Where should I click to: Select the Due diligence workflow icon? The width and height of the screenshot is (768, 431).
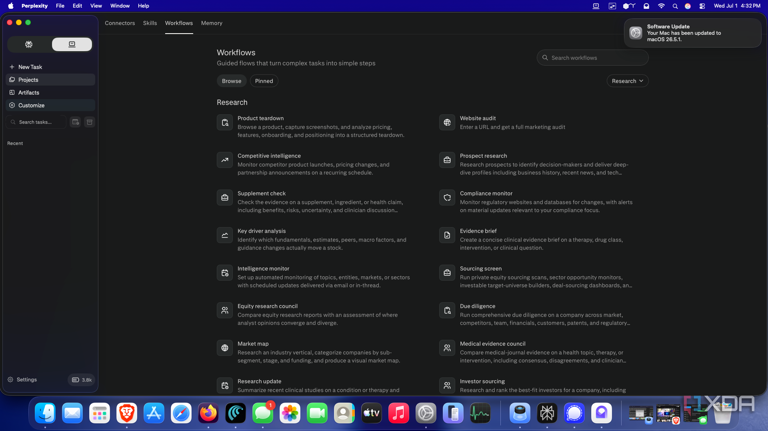[447, 311]
